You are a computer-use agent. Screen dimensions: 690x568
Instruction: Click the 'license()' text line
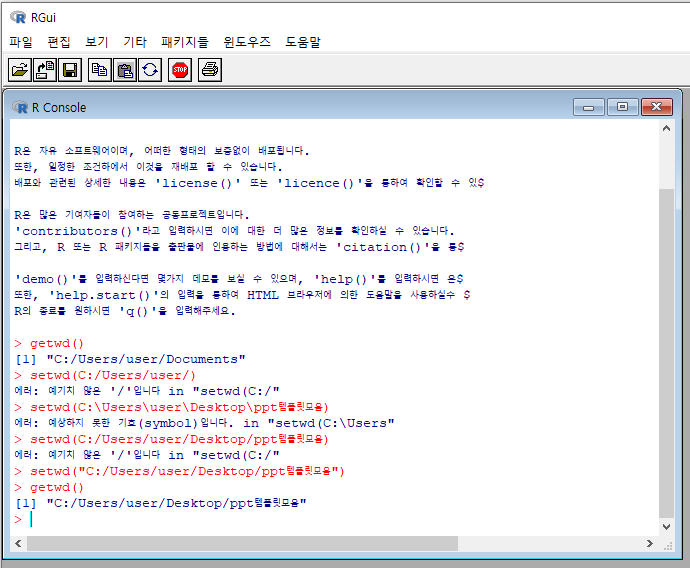click(x=249, y=183)
